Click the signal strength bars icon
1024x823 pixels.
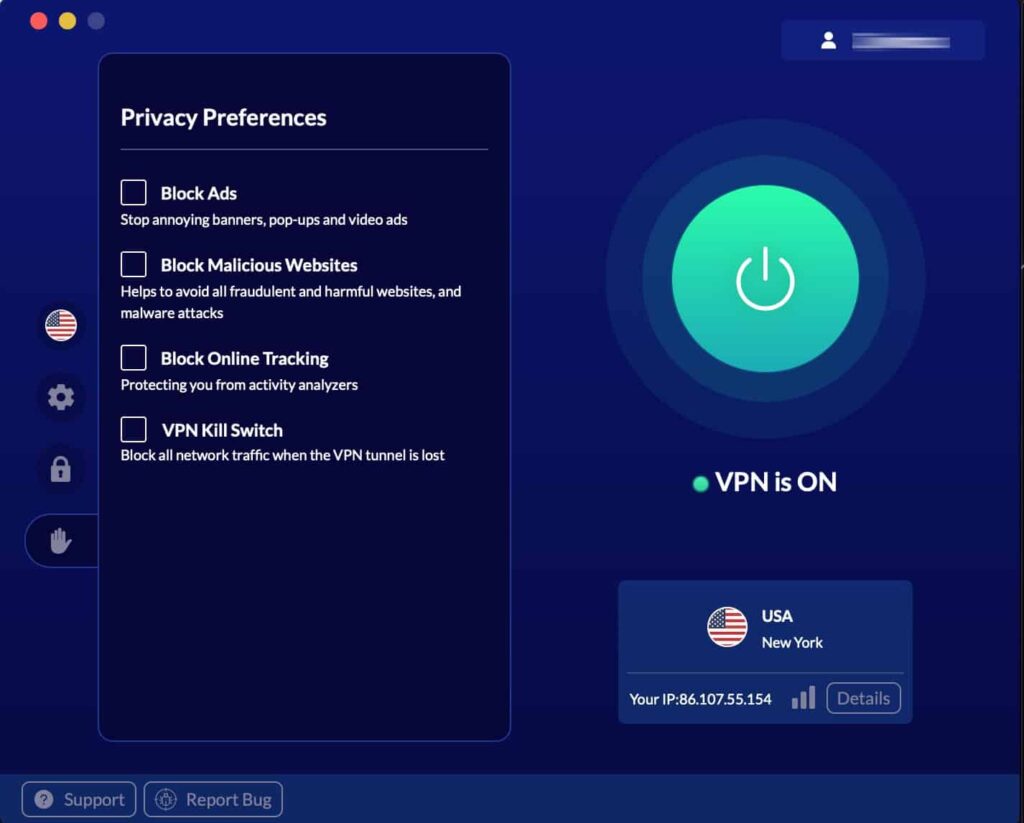tap(803, 698)
